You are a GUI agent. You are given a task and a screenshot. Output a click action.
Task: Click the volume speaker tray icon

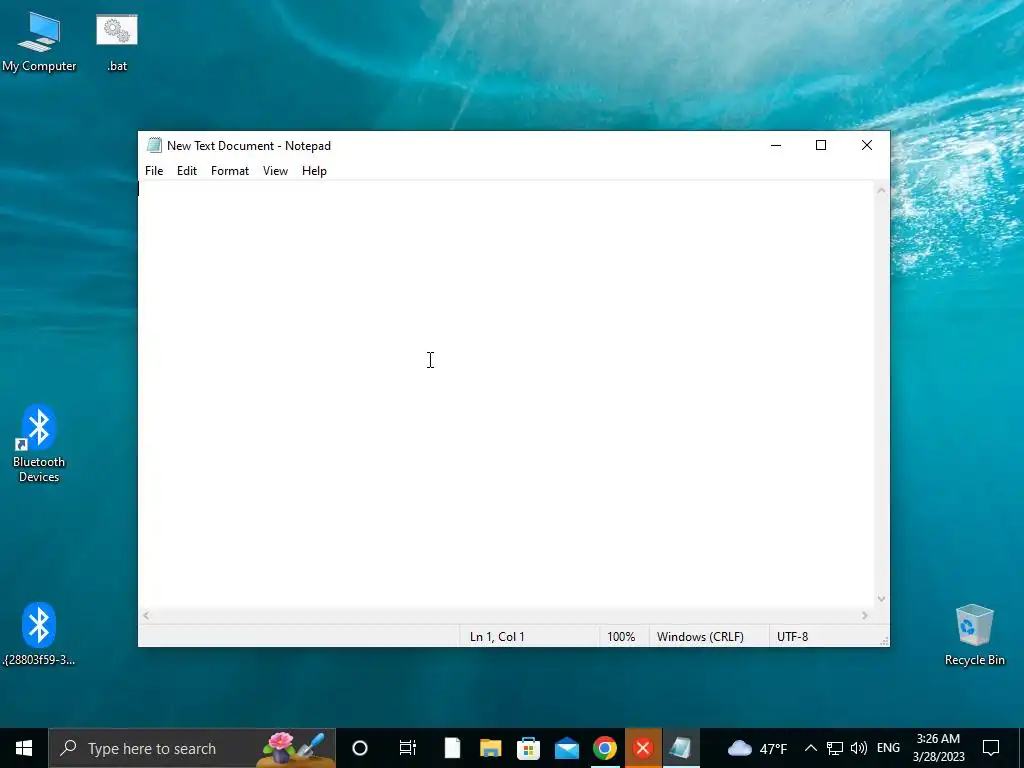(859, 748)
